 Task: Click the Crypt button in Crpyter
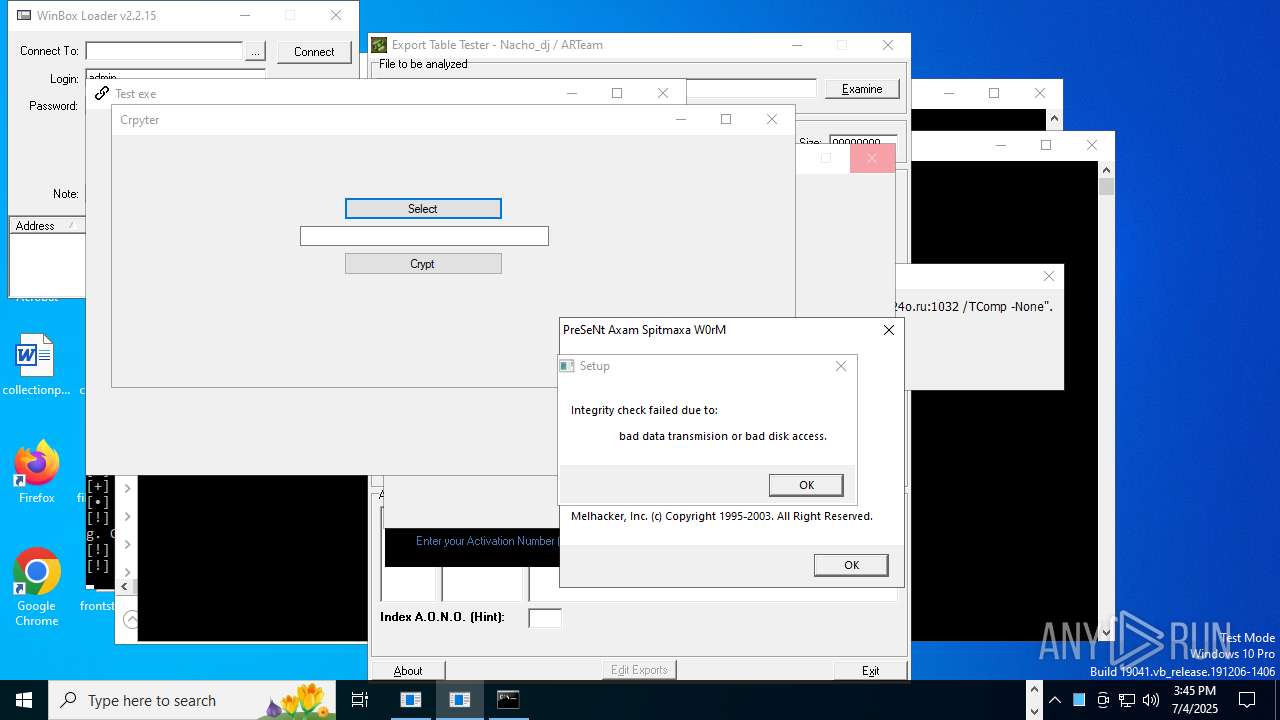pos(423,264)
